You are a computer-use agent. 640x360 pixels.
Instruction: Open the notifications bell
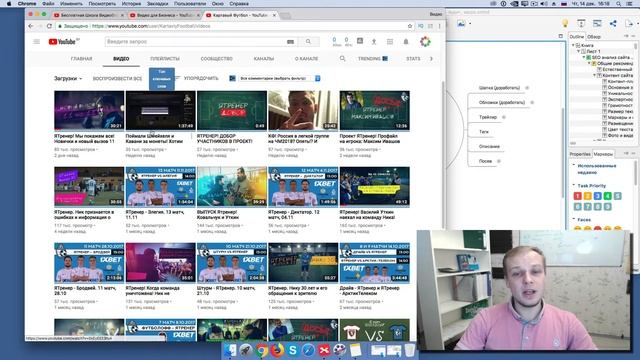click(x=406, y=42)
